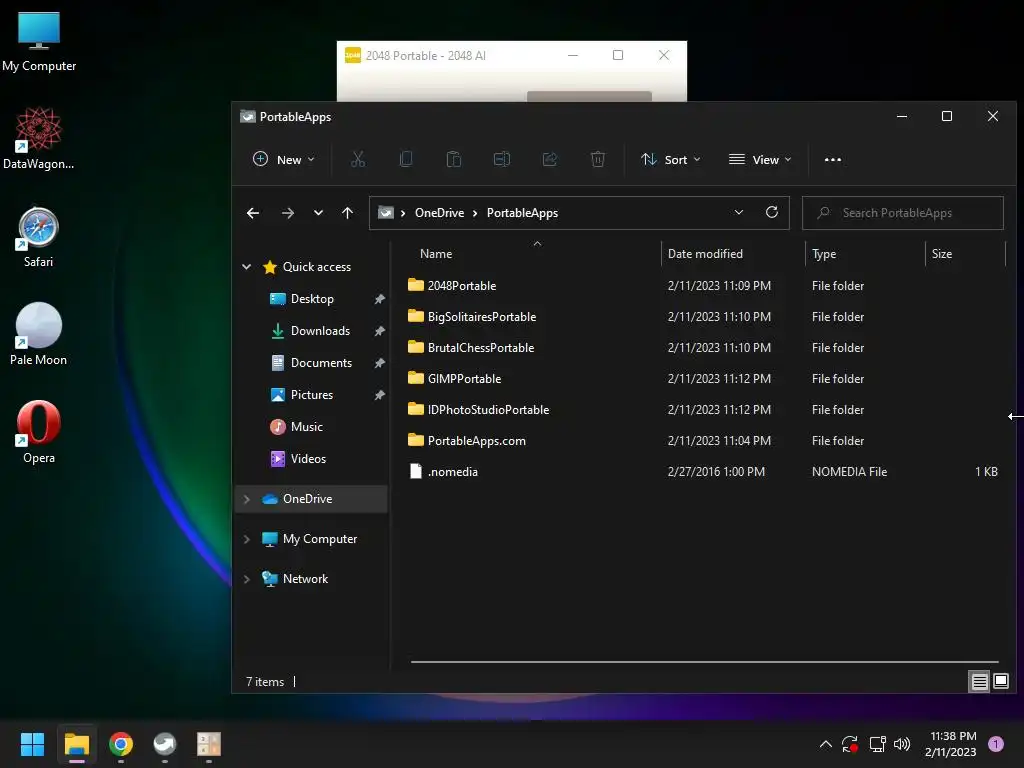The height and width of the screenshot is (768, 1024).
Task: Launch Pale Moon from the desktop
Action: click(39, 334)
